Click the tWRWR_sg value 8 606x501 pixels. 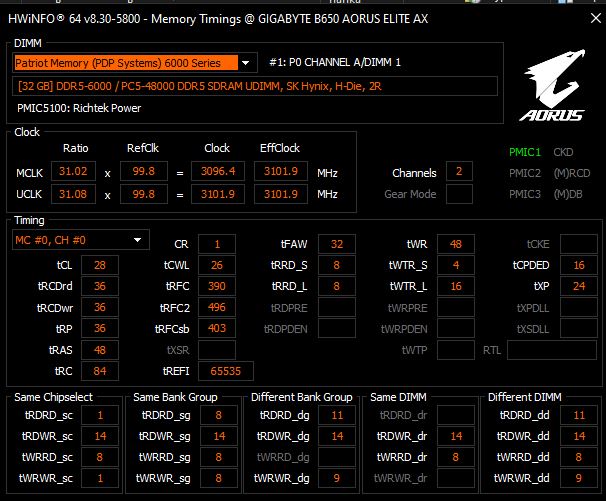click(219, 478)
